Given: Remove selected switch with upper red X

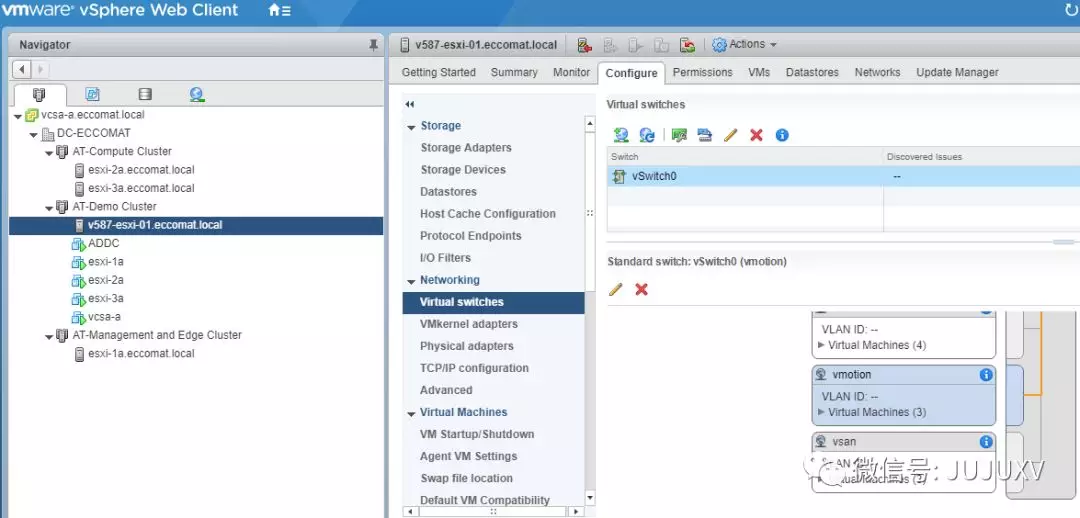Looking at the screenshot, I should 756,135.
